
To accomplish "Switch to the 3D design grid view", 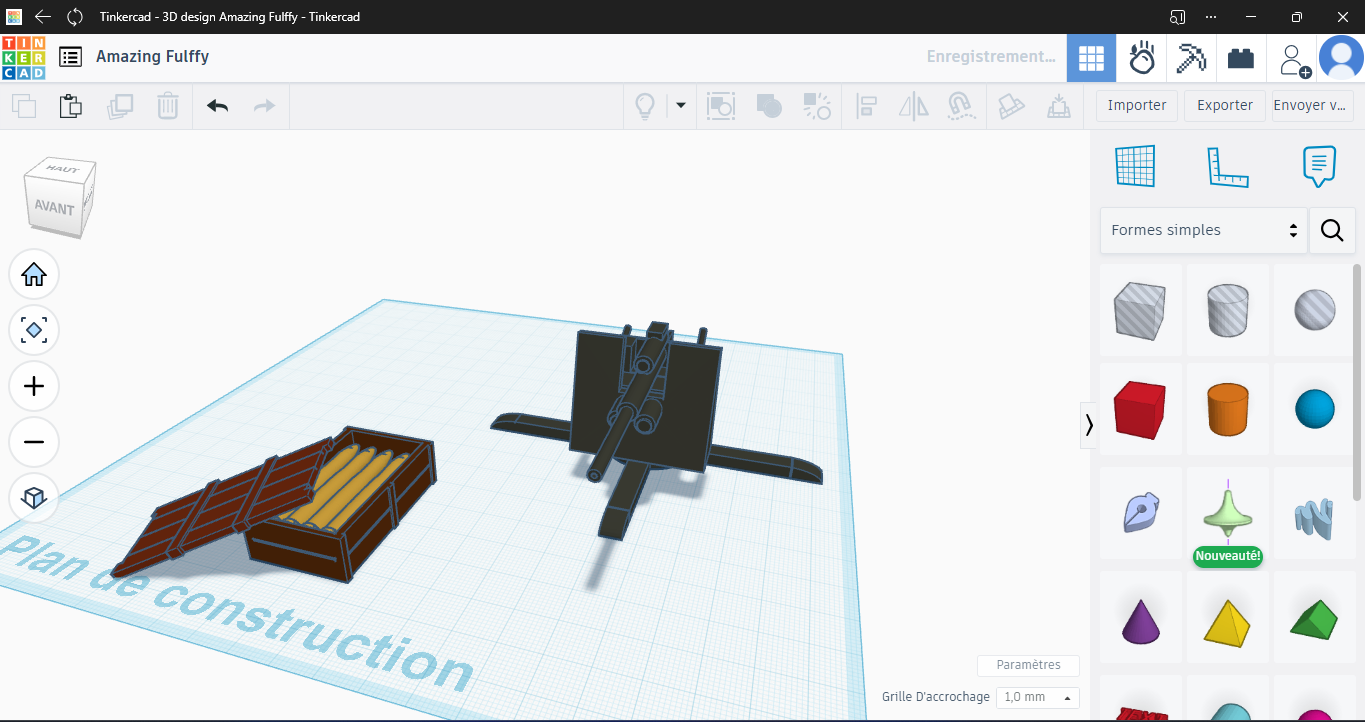I will click(x=1091, y=58).
